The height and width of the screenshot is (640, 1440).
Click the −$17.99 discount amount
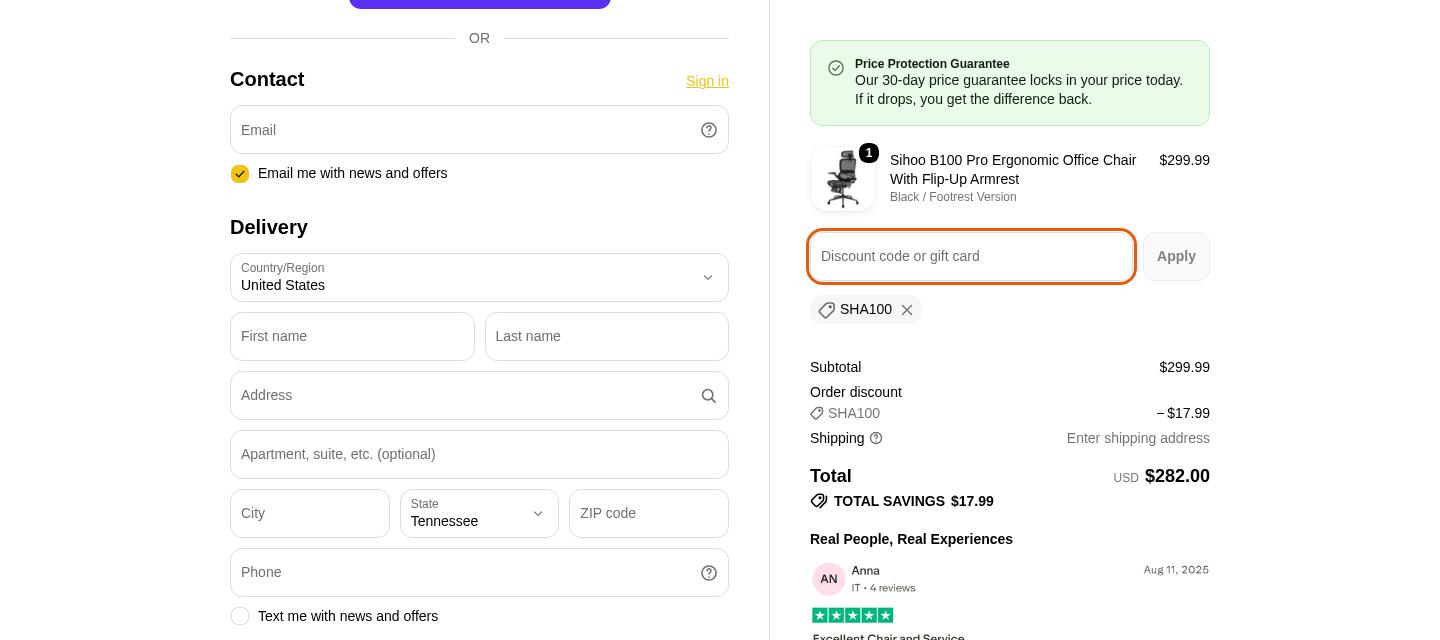1183,413
